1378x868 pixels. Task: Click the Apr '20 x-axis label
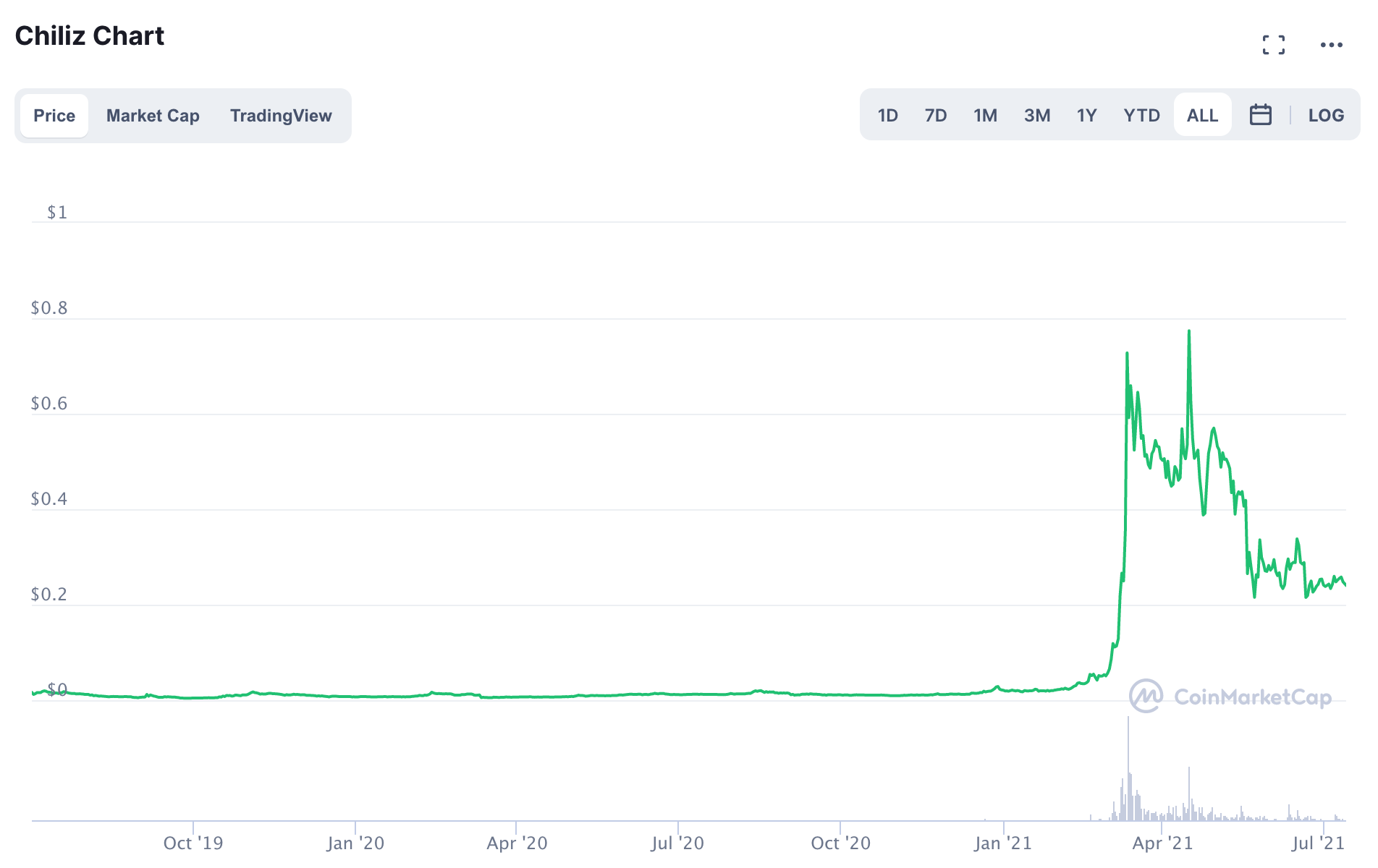tap(517, 843)
